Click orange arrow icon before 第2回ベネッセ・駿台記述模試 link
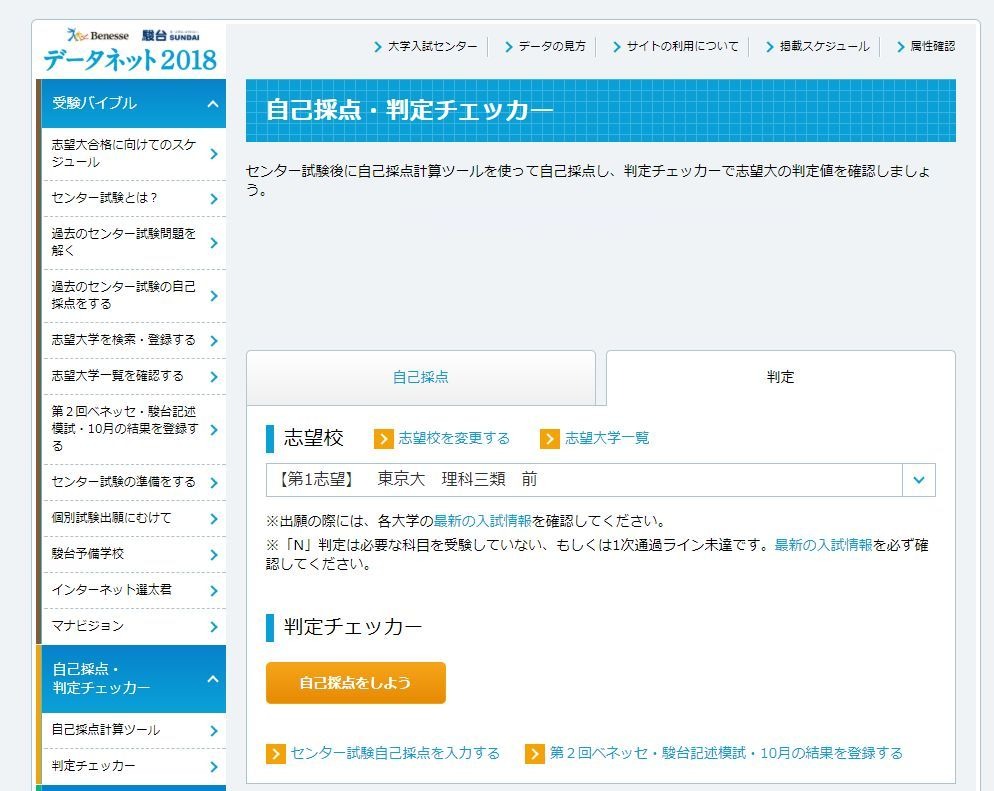Image resolution: width=994 pixels, height=791 pixels. pyautogui.click(x=535, y=754)
